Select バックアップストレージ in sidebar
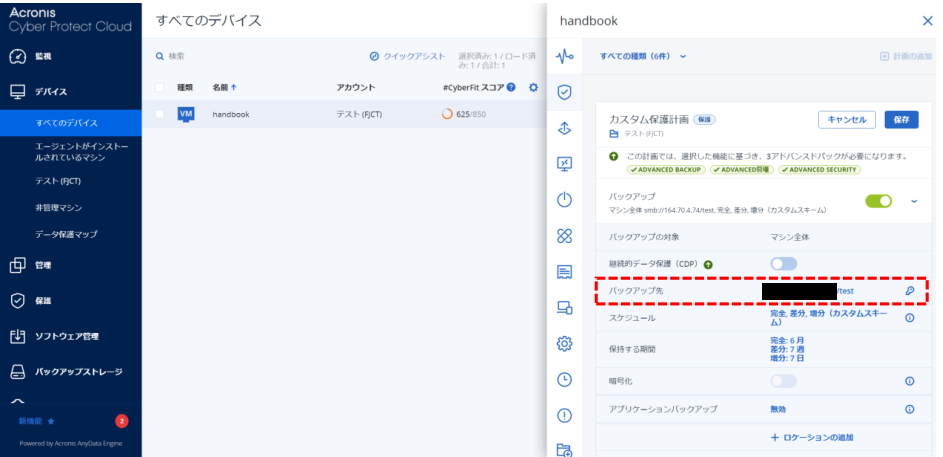Screen dimensions: 943x457 [x=78, y=371]
